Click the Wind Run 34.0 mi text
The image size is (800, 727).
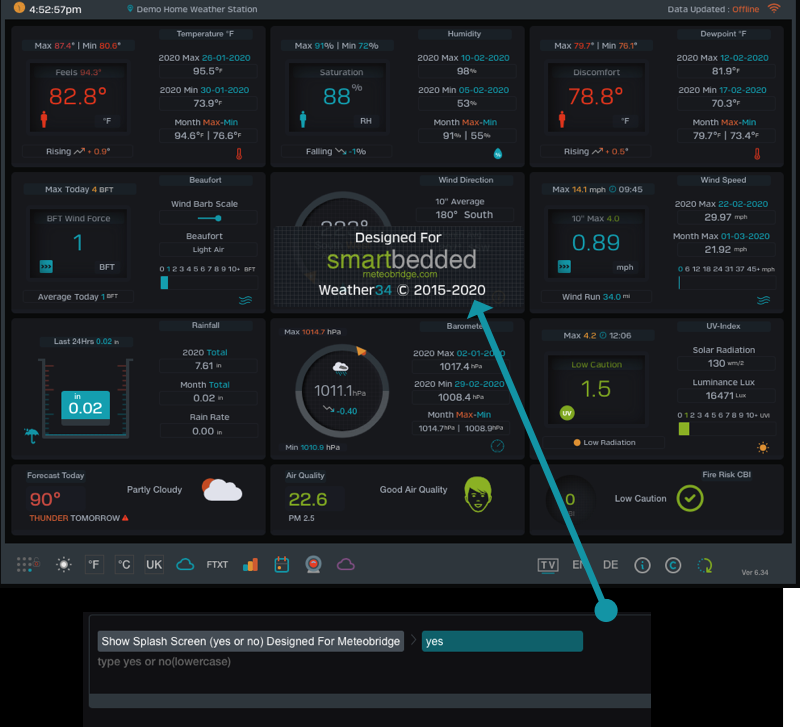[596, 296]
